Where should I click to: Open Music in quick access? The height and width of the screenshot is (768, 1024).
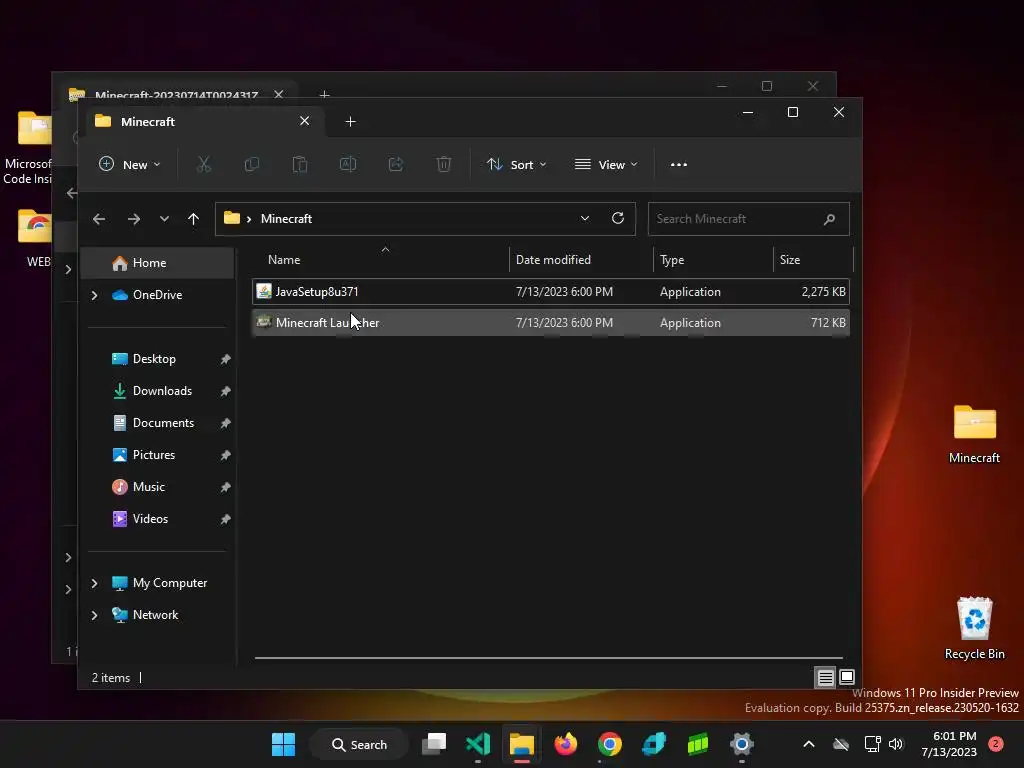[x=149, y=487]
